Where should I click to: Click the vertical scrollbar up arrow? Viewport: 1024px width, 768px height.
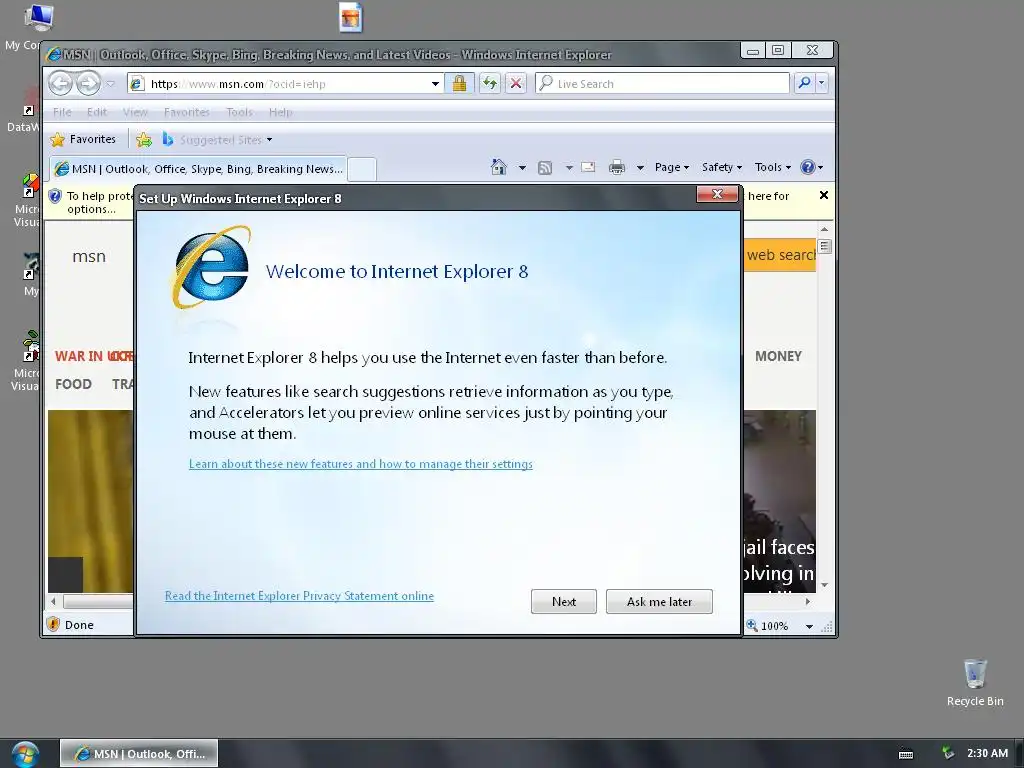click(824, 229)
